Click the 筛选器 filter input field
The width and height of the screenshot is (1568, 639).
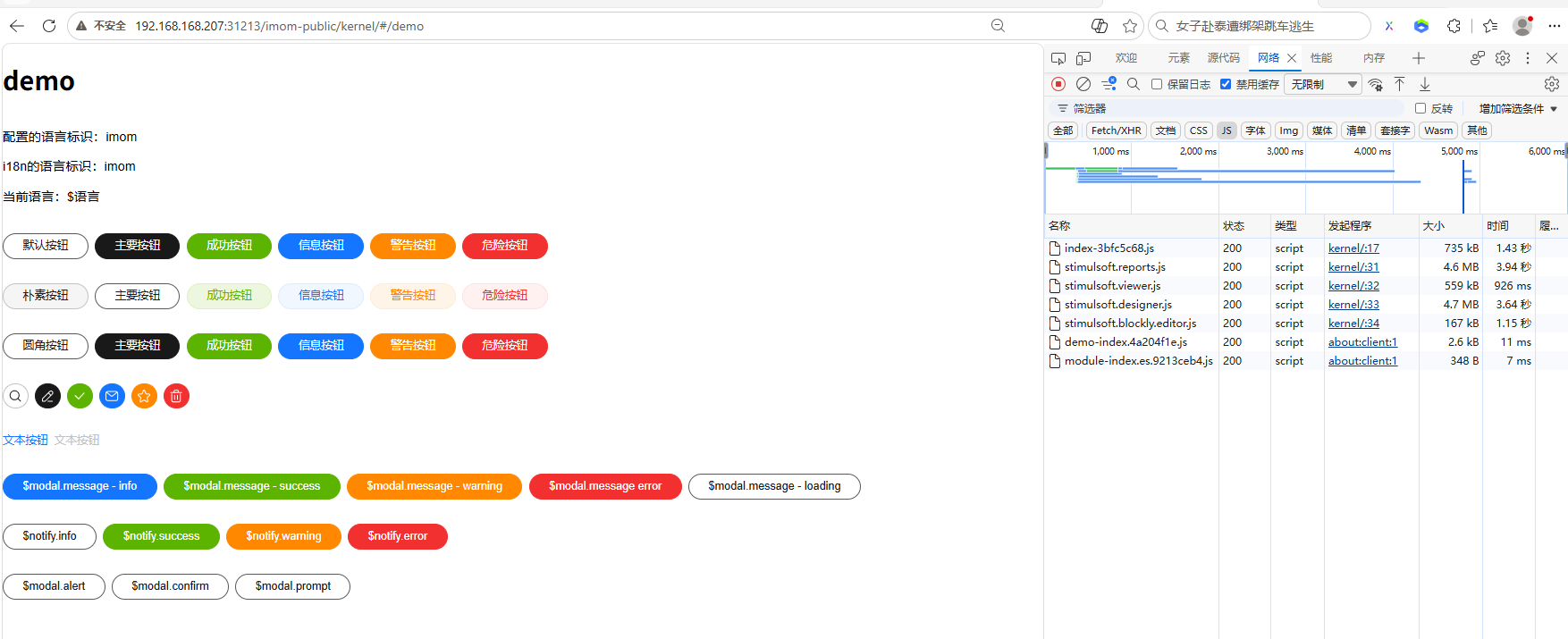coord(1225,108)
